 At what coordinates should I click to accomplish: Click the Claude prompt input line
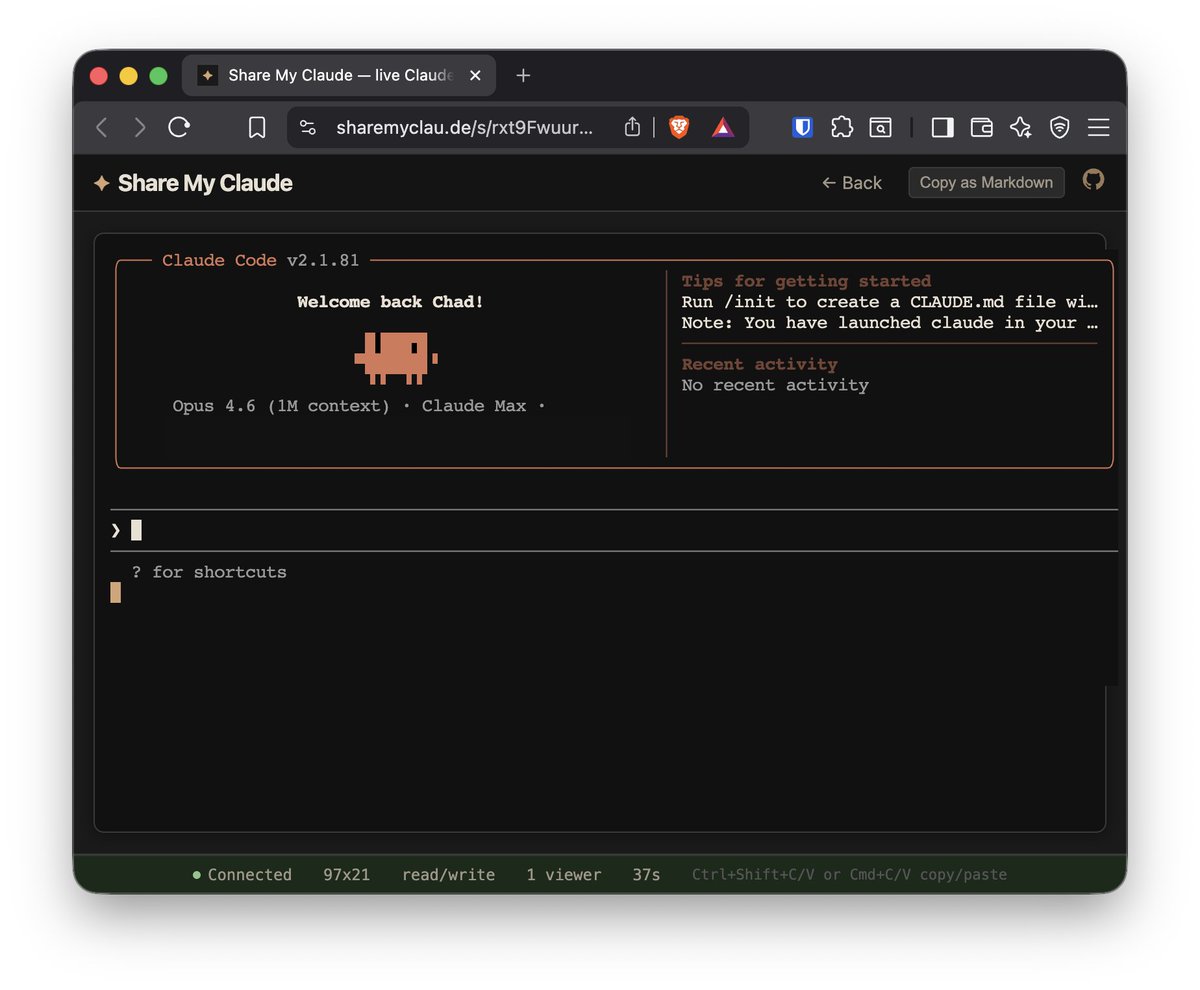click(x=614, y=530)
